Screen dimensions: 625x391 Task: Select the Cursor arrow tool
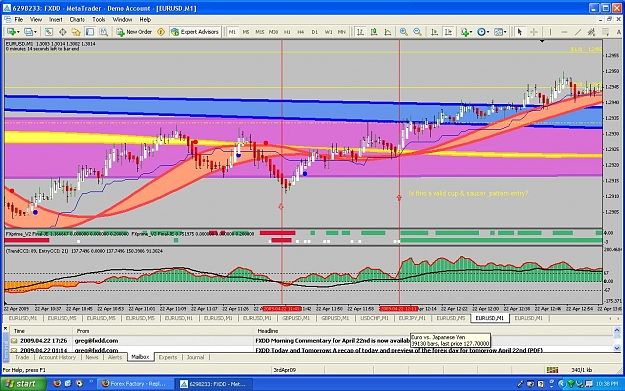click(520, 32)
